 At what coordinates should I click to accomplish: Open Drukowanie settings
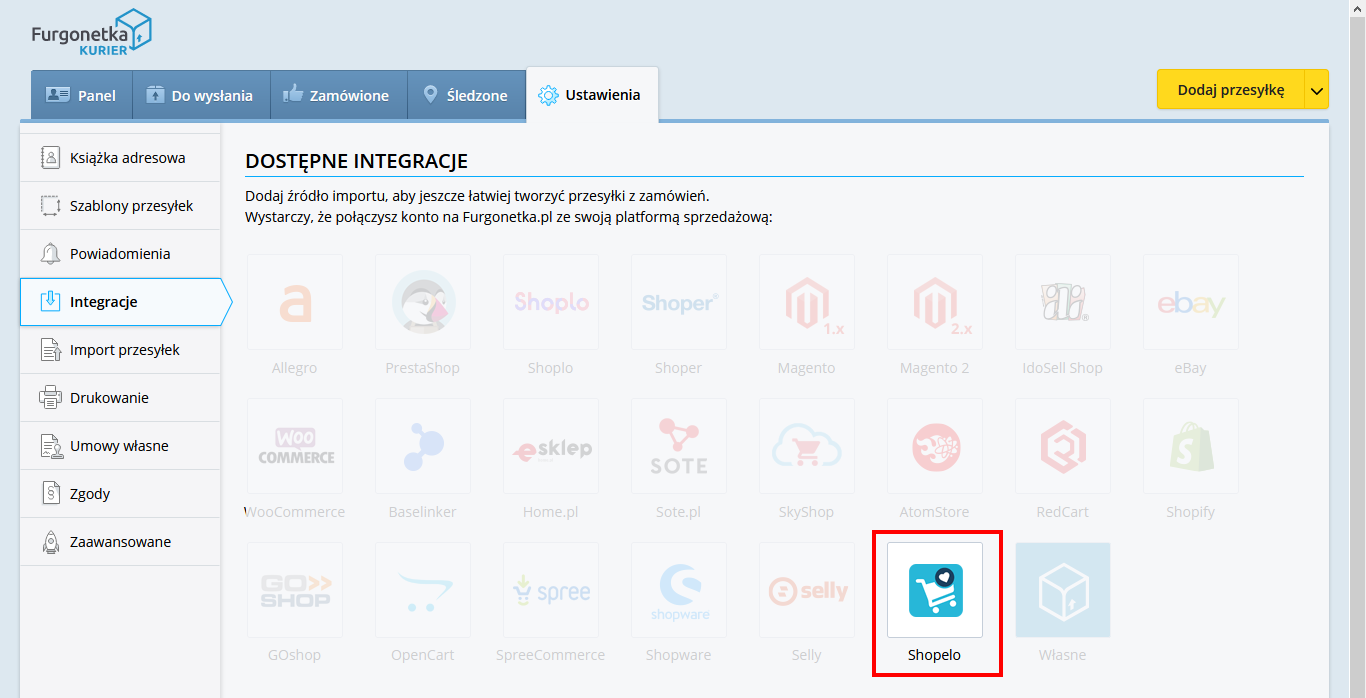point(120,398)
